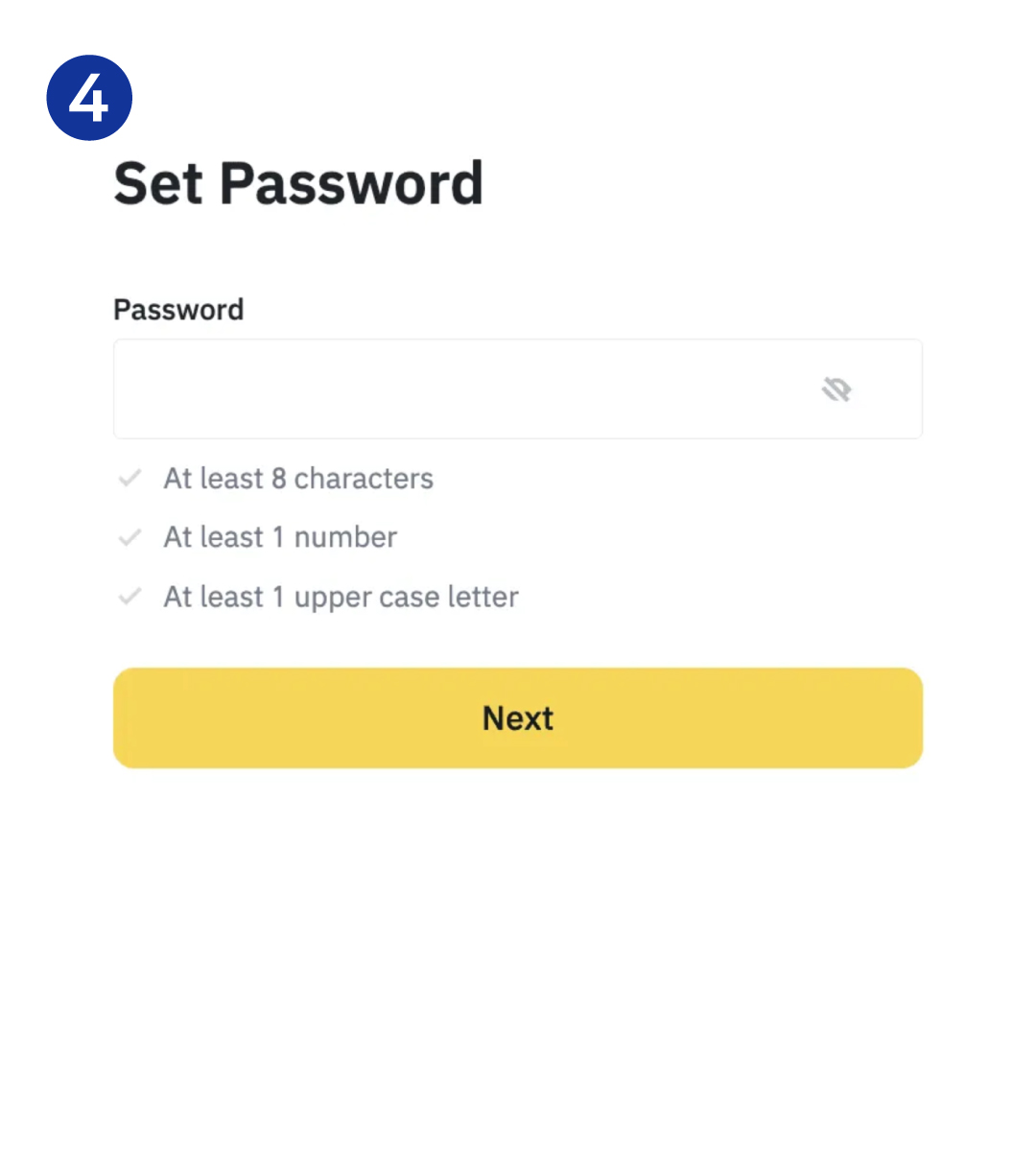Image resolution: width=1036 pixels, height=1151 pixels.
Task: Click the "Password" field label
Action: pos(178,310)
